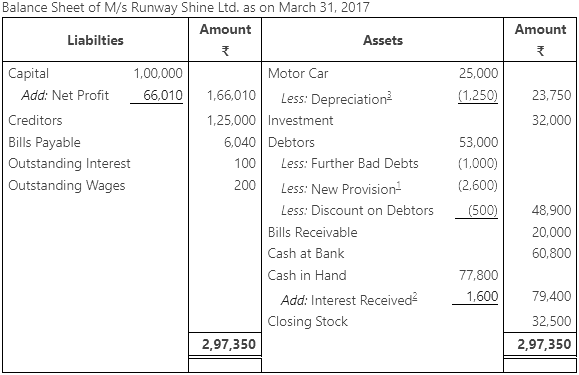Select the Net Profit value 66,010
Screen dimensions: 579x375
pos(163,95)
